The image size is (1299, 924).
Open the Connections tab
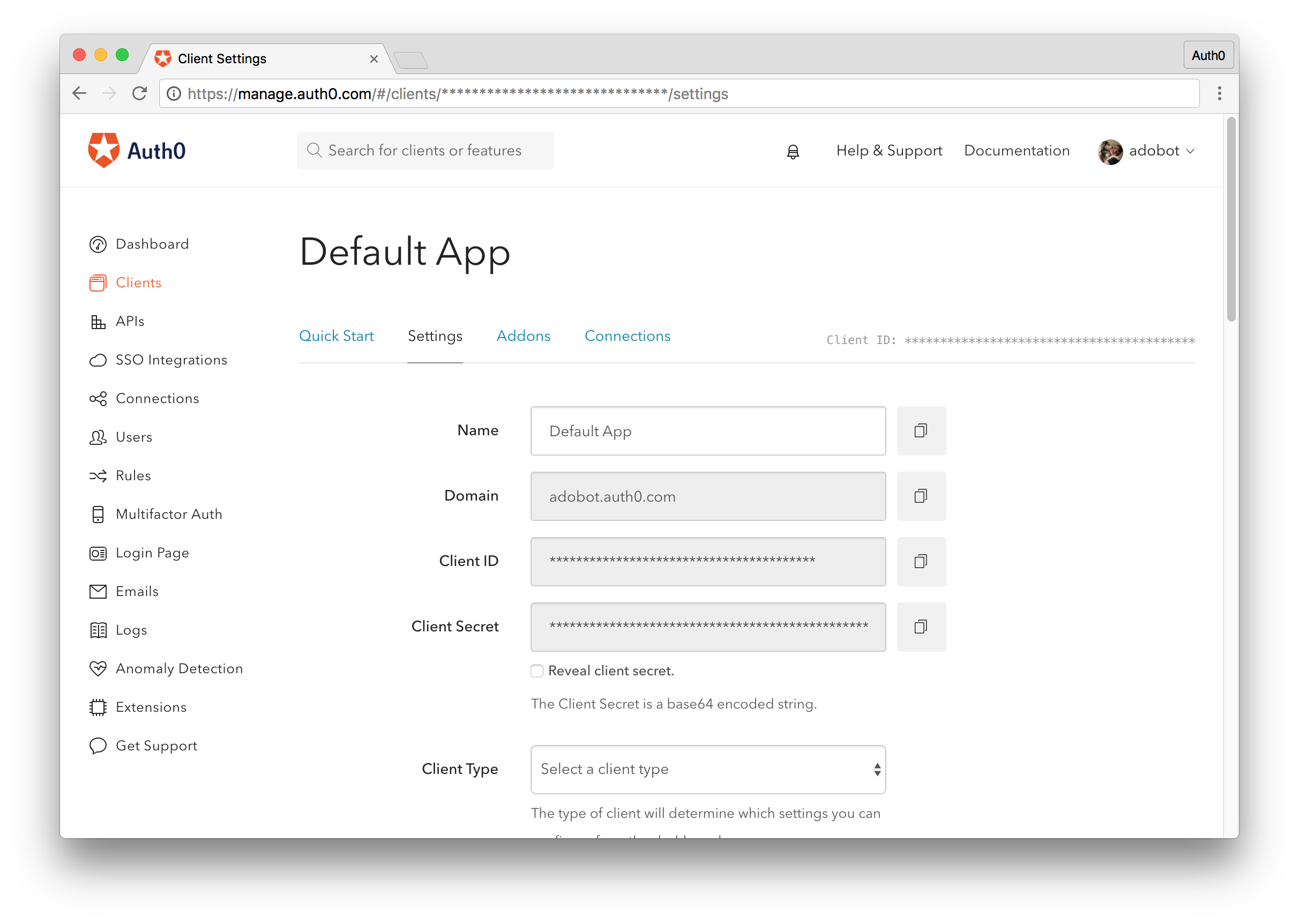[x=628, y=336]
